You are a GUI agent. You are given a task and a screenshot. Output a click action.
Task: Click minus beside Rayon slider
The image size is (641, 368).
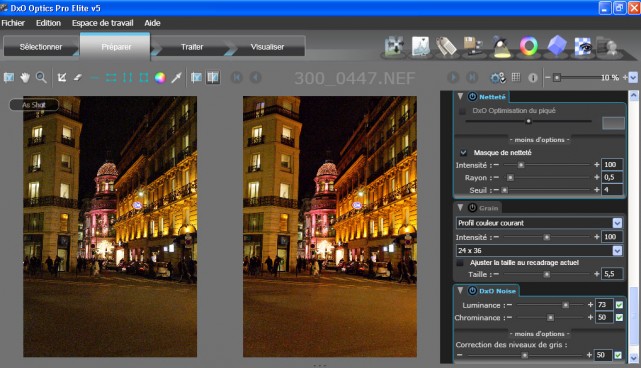pos(496,177)
